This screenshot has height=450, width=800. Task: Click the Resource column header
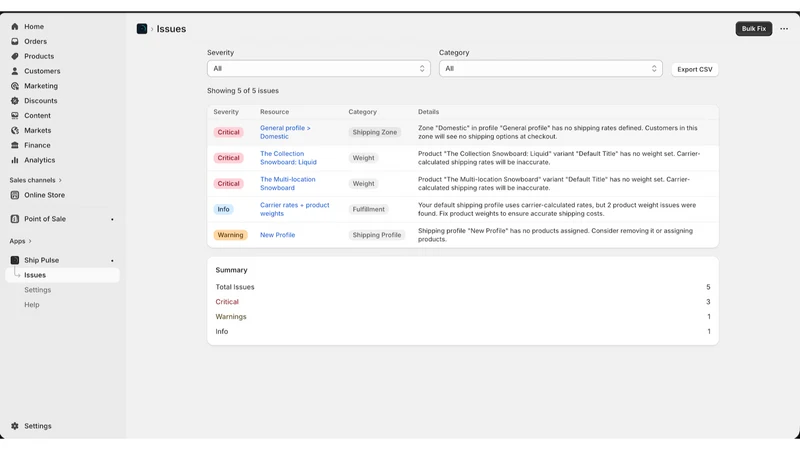274,112
